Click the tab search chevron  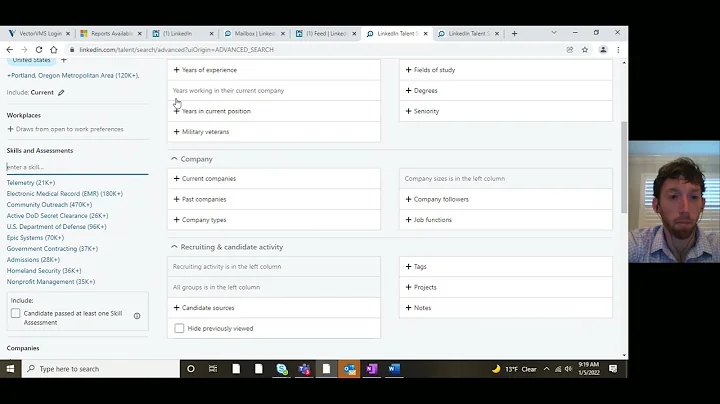tap(554, 33)
